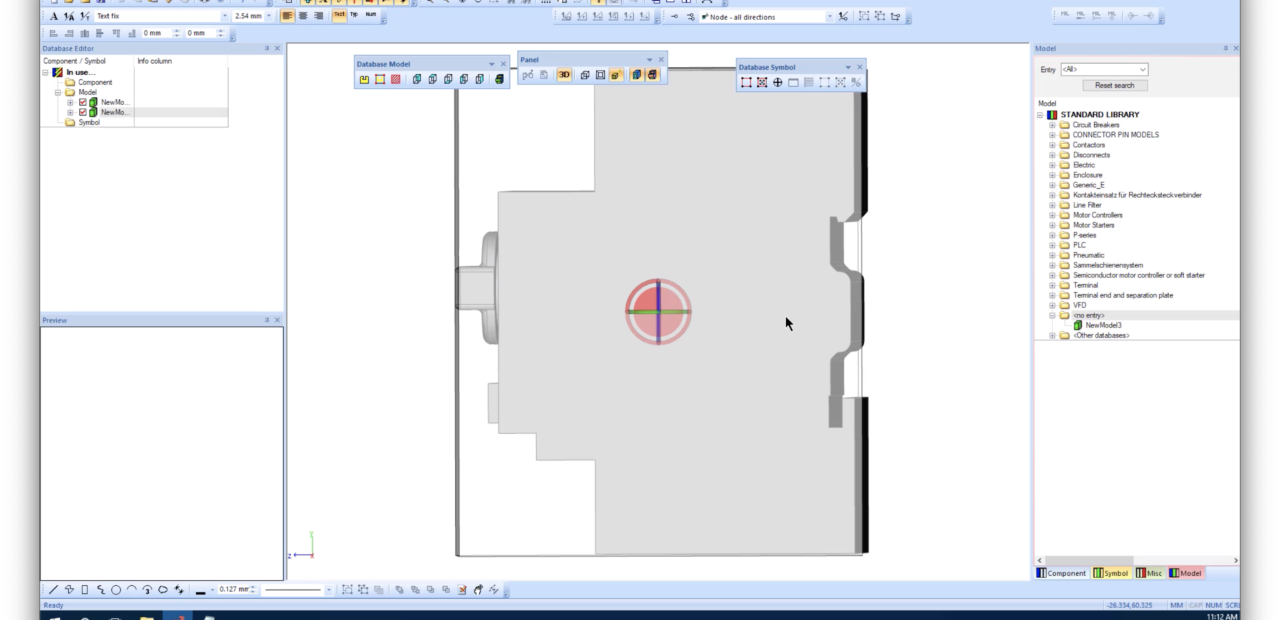Switch to the Misc tab at bottom right
The image size is (1280, 620).
click(x=1150, y=573)
